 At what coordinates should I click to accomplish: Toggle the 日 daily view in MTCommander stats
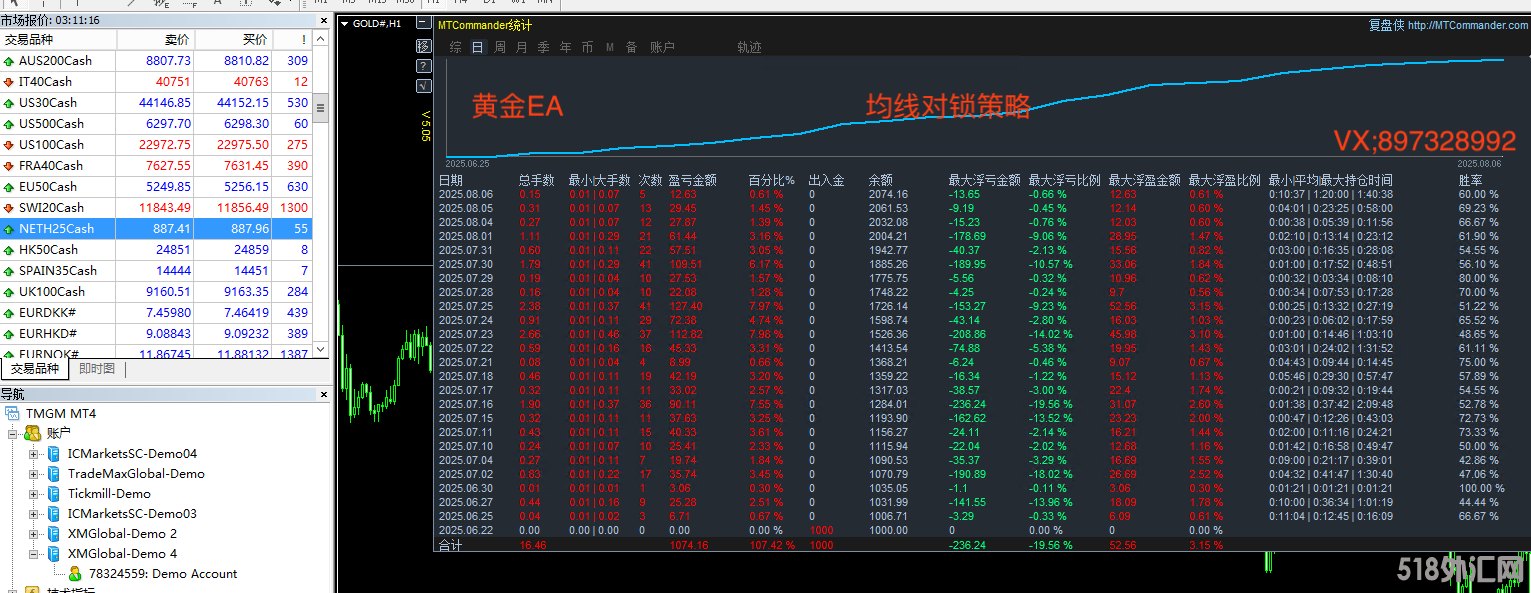[479, 46]
